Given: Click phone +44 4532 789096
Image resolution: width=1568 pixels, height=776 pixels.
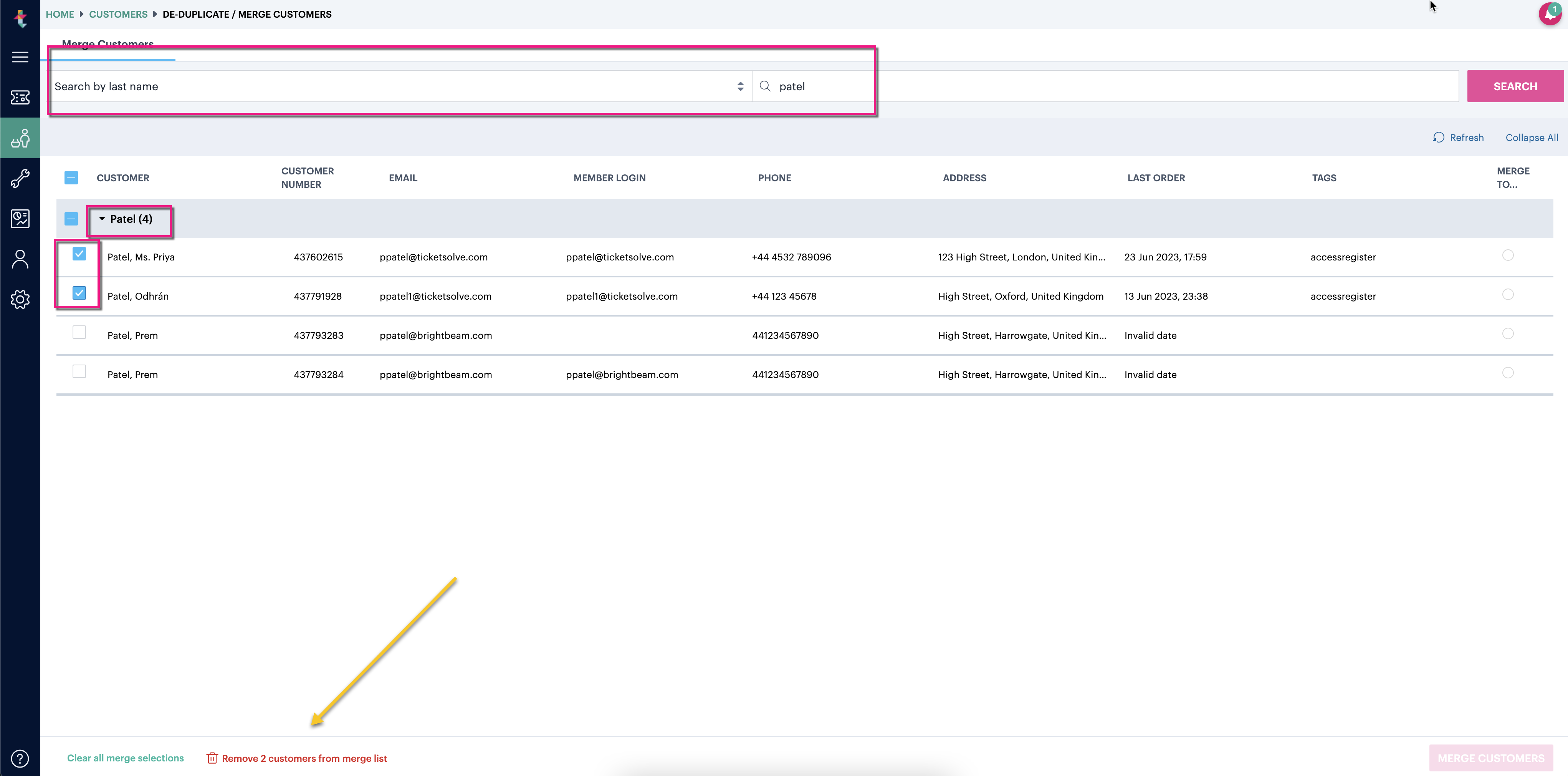Looking at the screenshot, I should [x=791, y=257].
